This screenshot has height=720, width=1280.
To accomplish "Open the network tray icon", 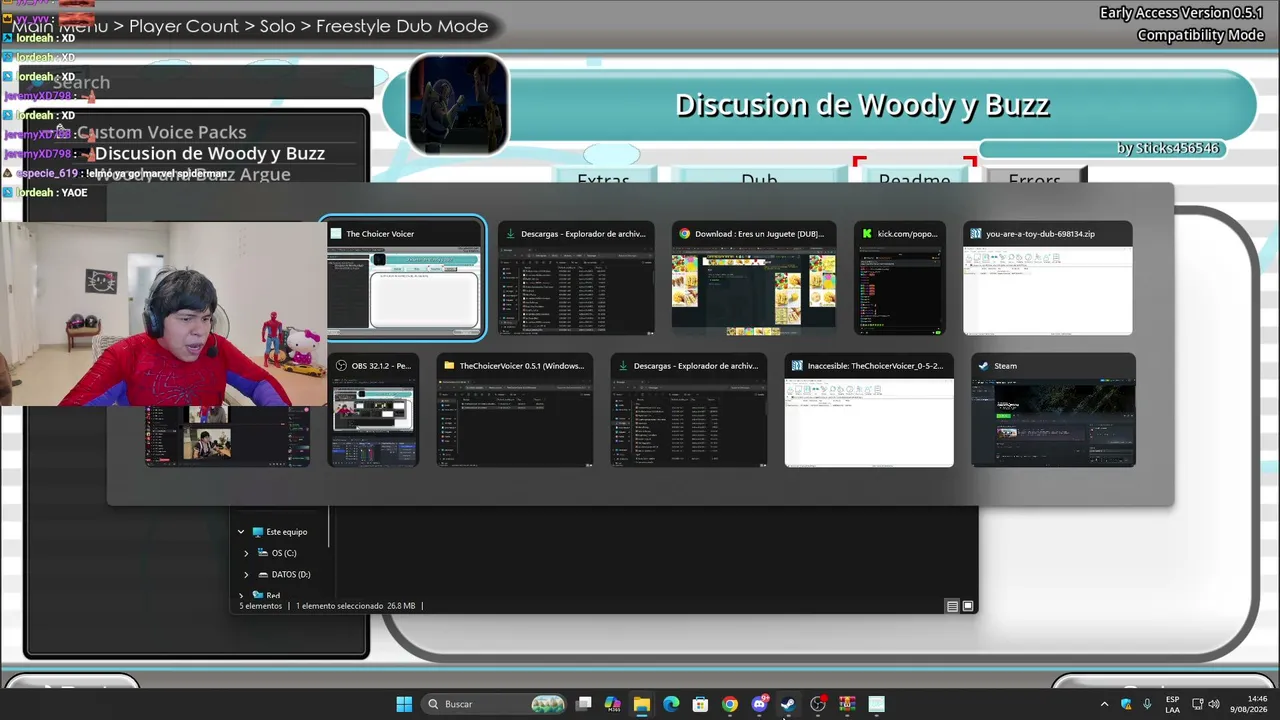I will pos(1198,704).
